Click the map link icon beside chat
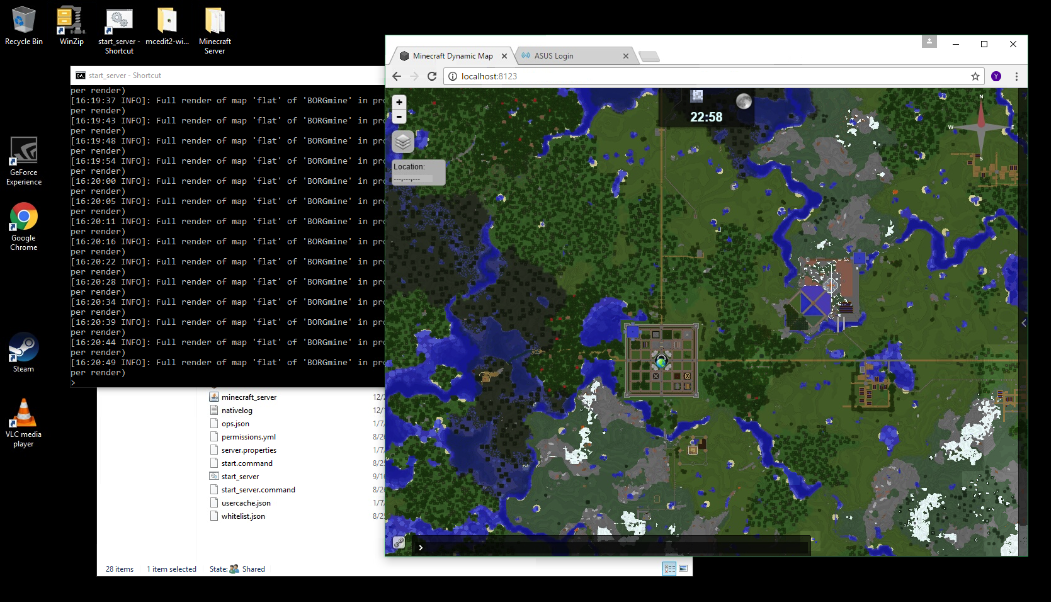 point(398,543)
